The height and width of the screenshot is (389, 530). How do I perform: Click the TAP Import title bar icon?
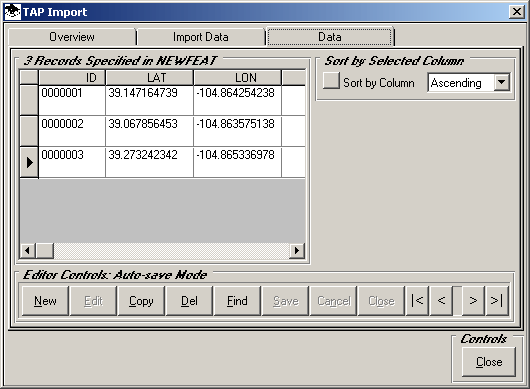click(13, 12)
